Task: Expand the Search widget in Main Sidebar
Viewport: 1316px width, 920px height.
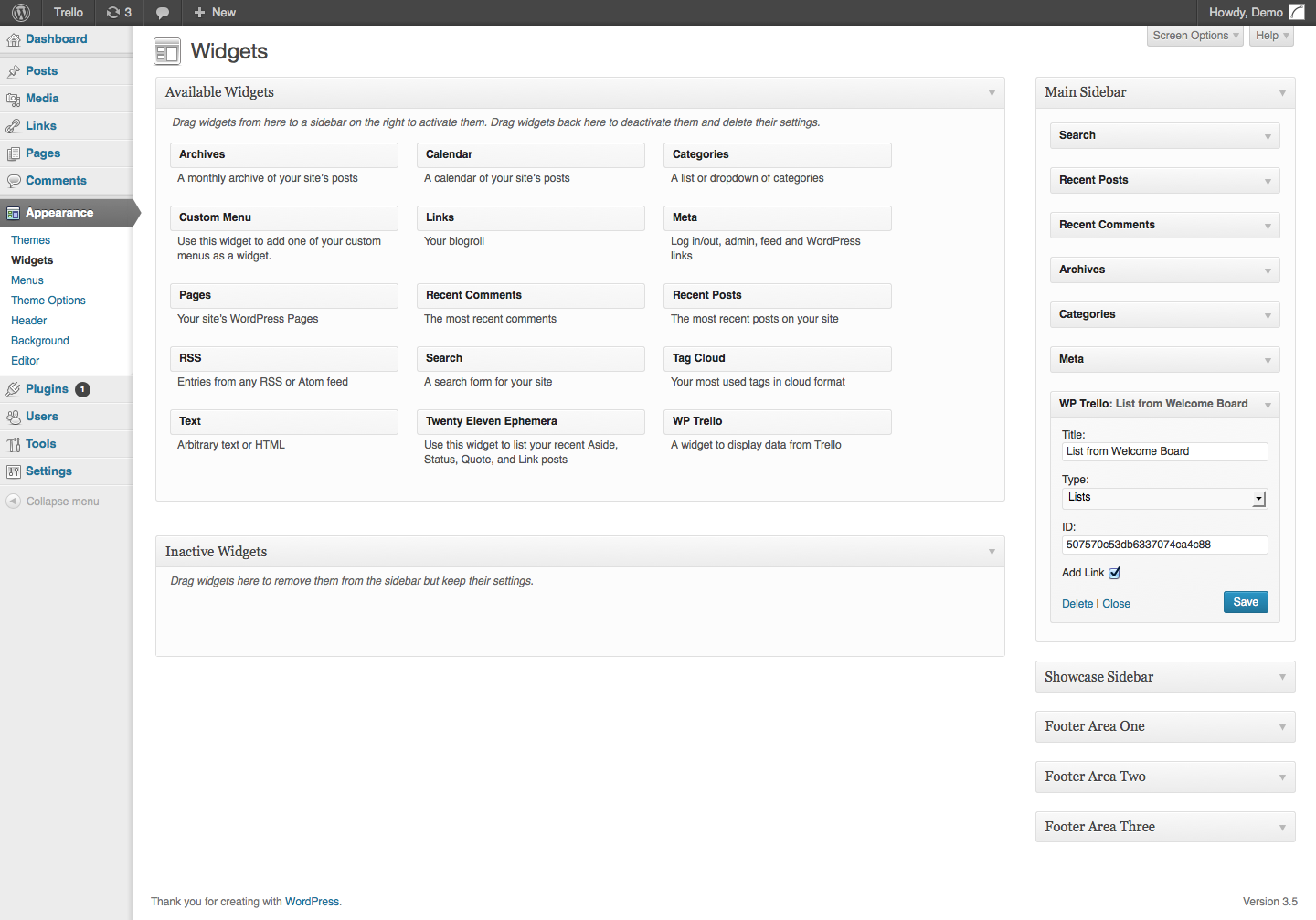Action: pos(1268,136)
